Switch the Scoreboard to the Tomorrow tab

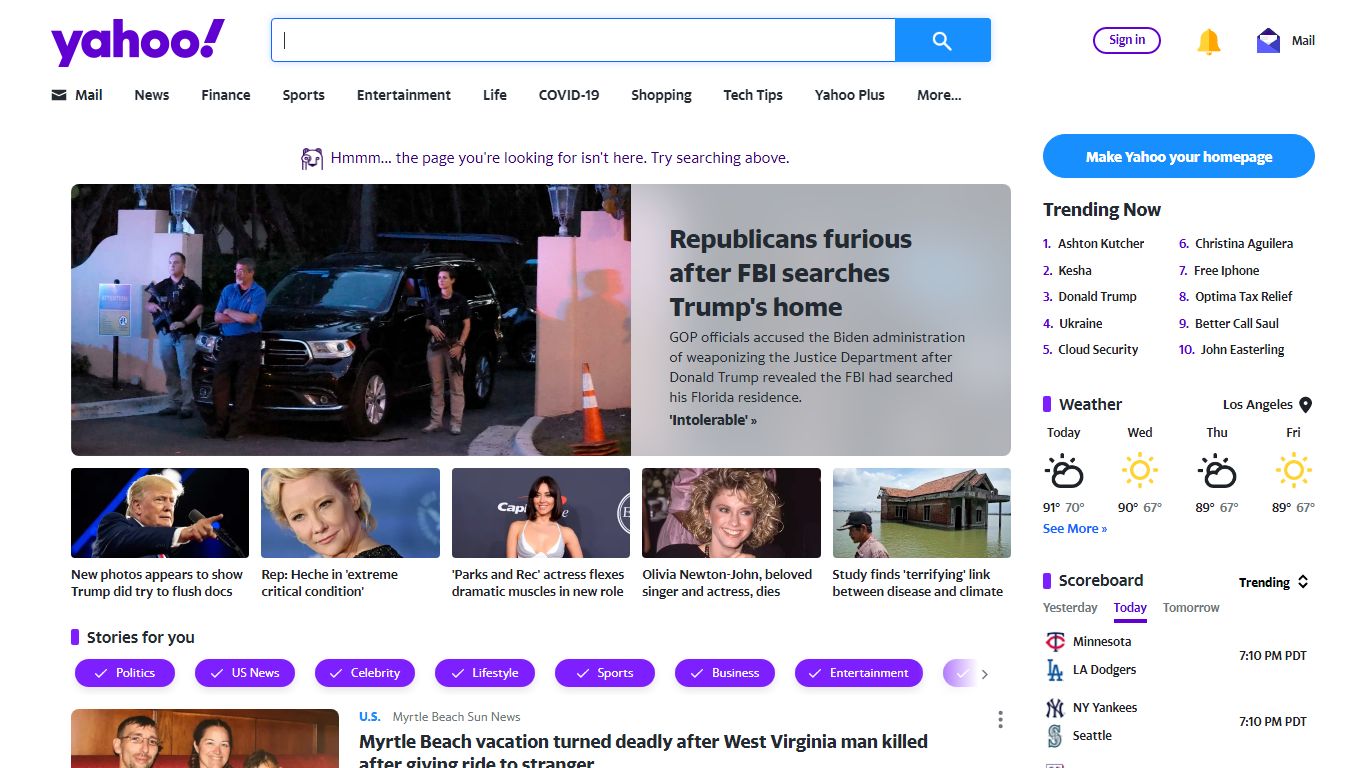point(1191,607)
